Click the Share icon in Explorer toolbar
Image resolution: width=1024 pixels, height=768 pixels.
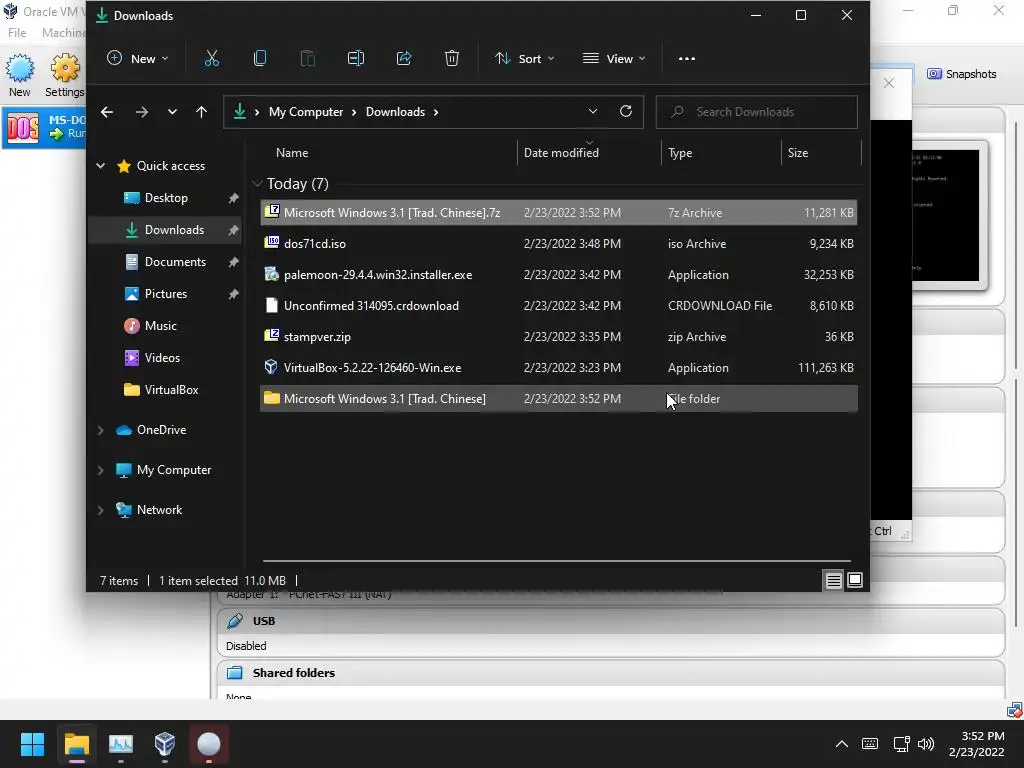tap(404, 59)
